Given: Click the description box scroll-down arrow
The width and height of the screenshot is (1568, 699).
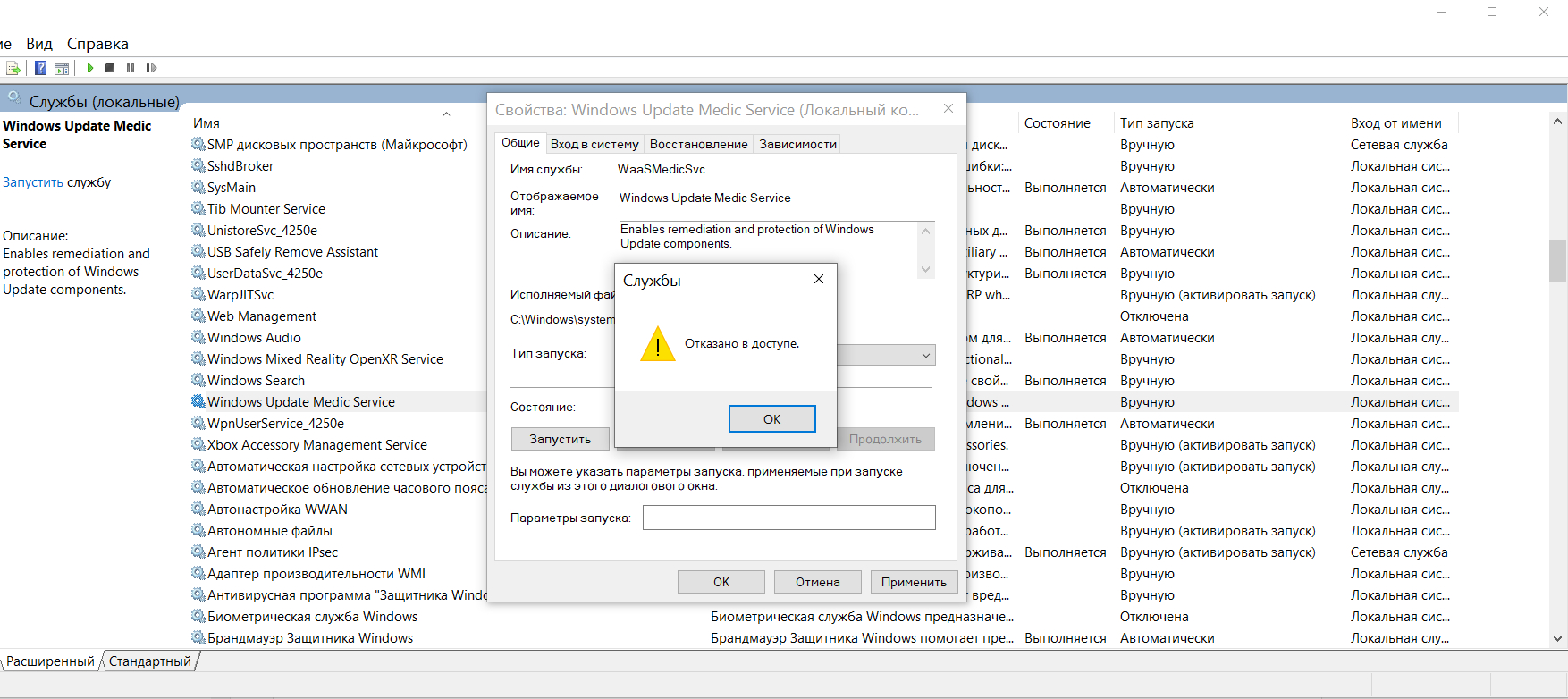Looking at the screenshot, I should [926, 269].
